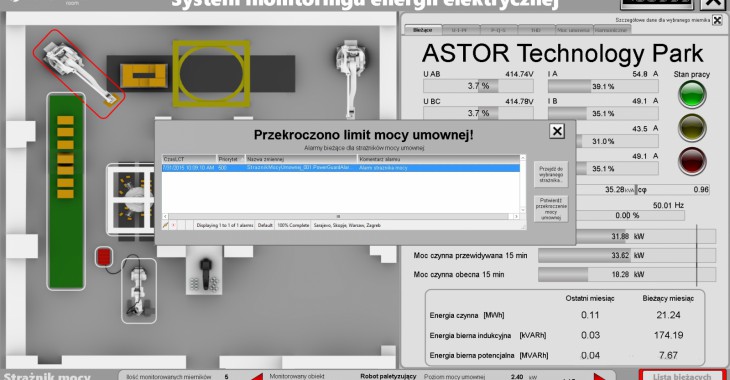Click 'Energia bierna indukcyjna' value 174.19
The image size is (730, 380).
pos(668,335)
